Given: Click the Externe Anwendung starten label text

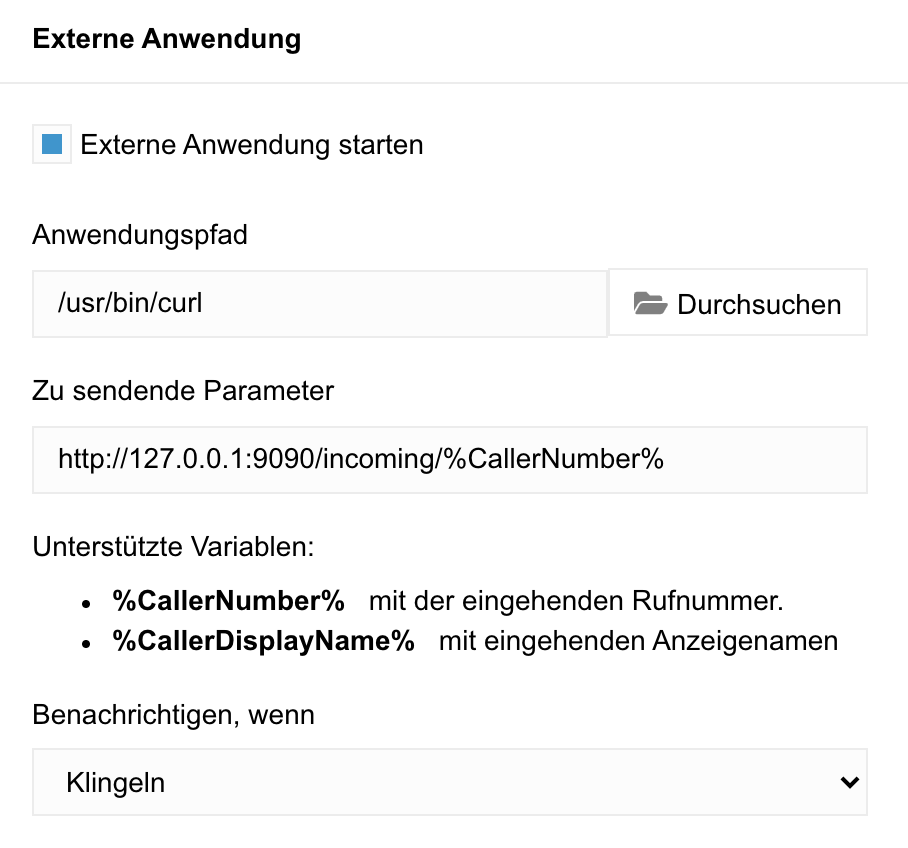Looking at the screenshot, I should point(252,145).
